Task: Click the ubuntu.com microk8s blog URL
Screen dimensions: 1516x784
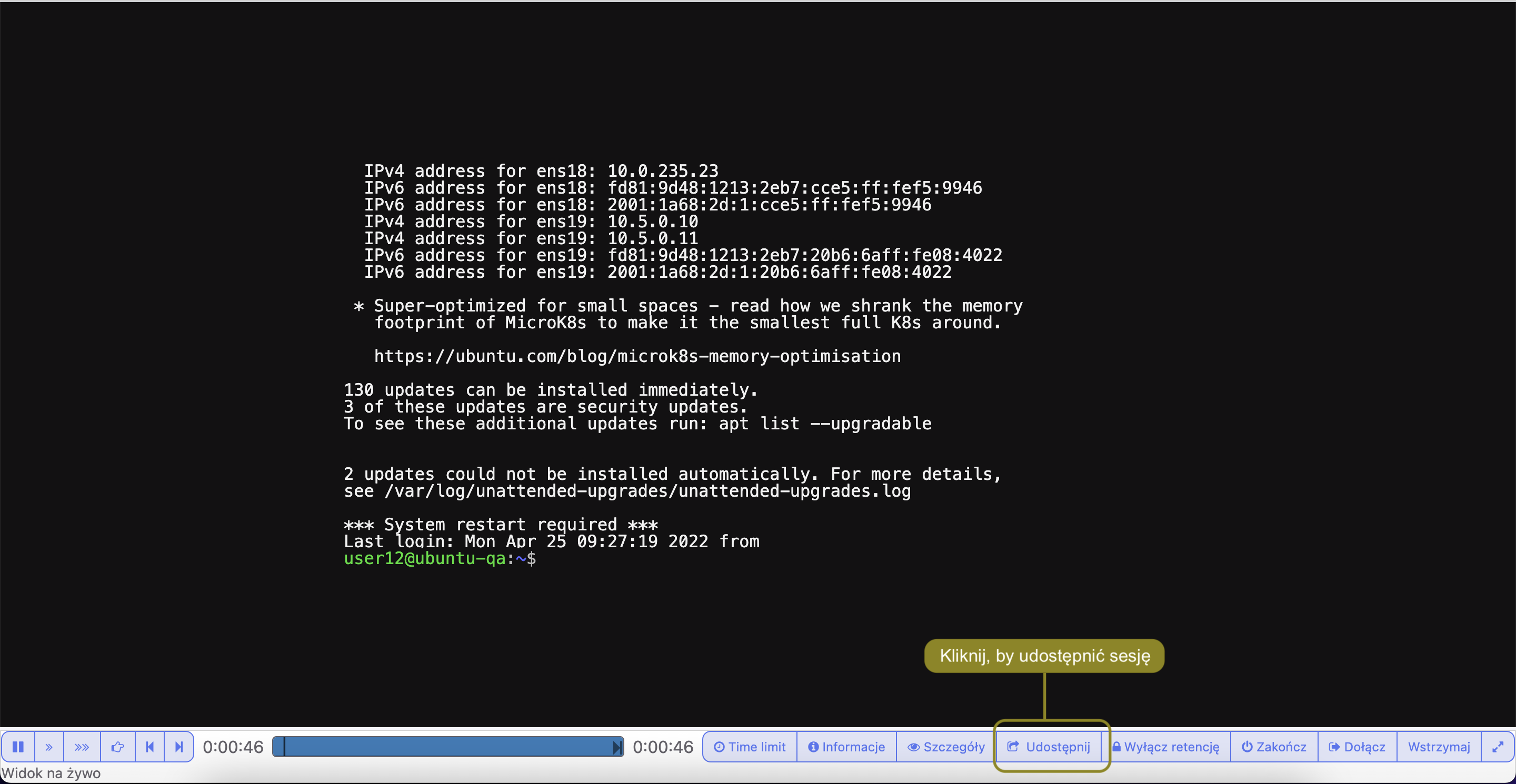Action: click(637, 356)
